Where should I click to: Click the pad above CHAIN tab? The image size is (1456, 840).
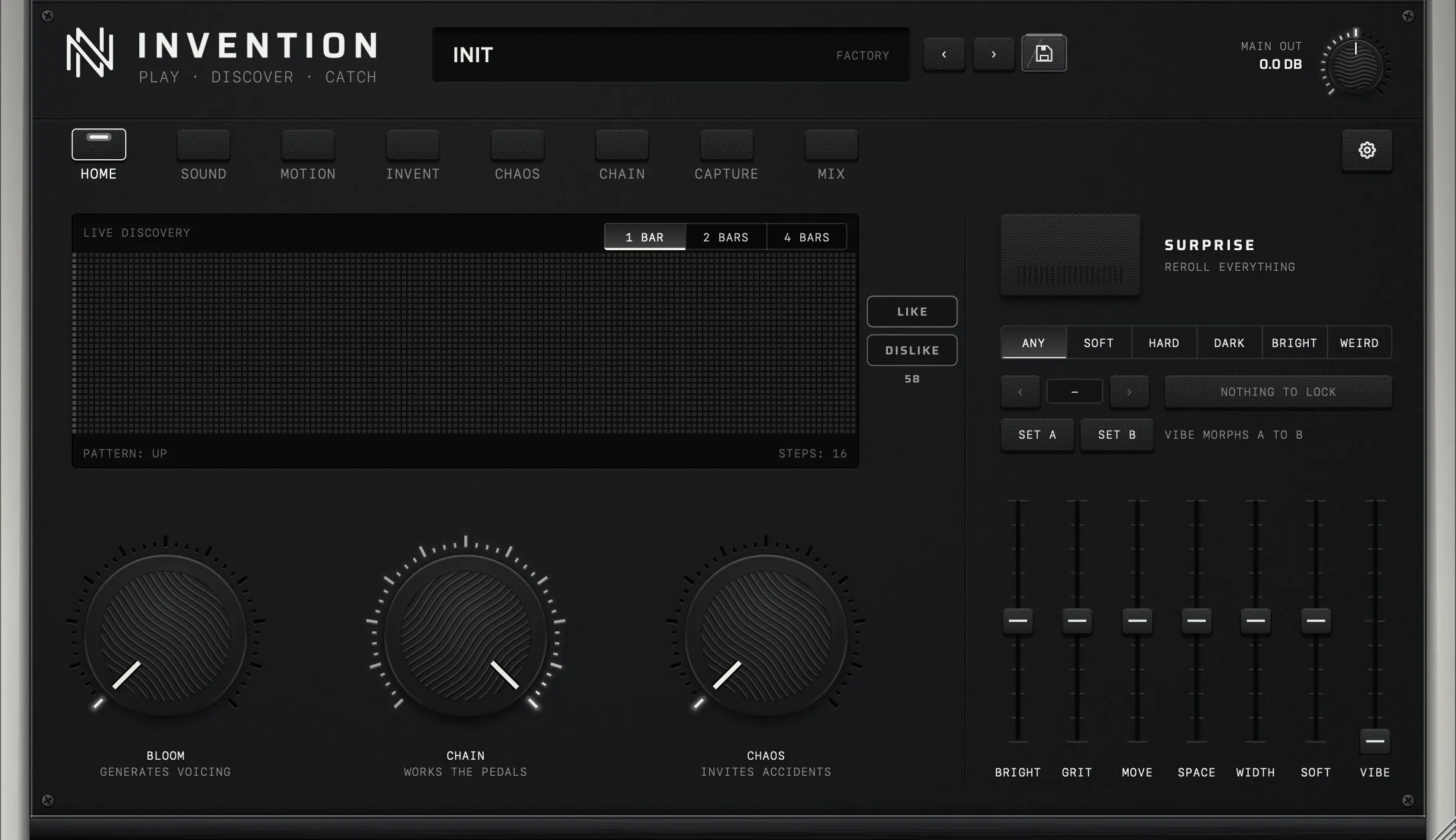coord(622,145)
